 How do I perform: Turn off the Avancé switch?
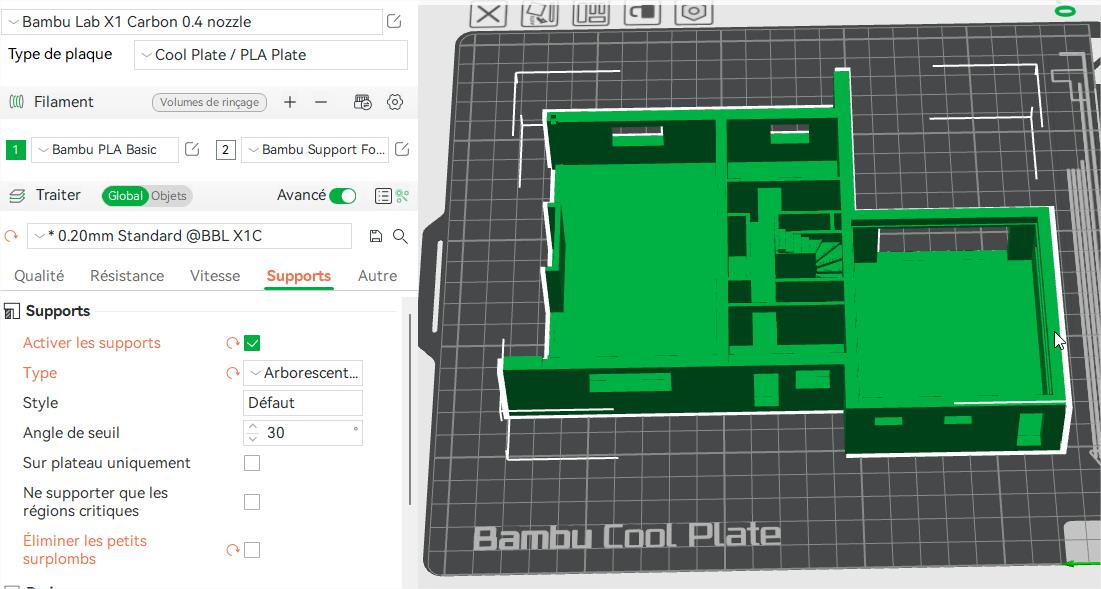point(343,196)
